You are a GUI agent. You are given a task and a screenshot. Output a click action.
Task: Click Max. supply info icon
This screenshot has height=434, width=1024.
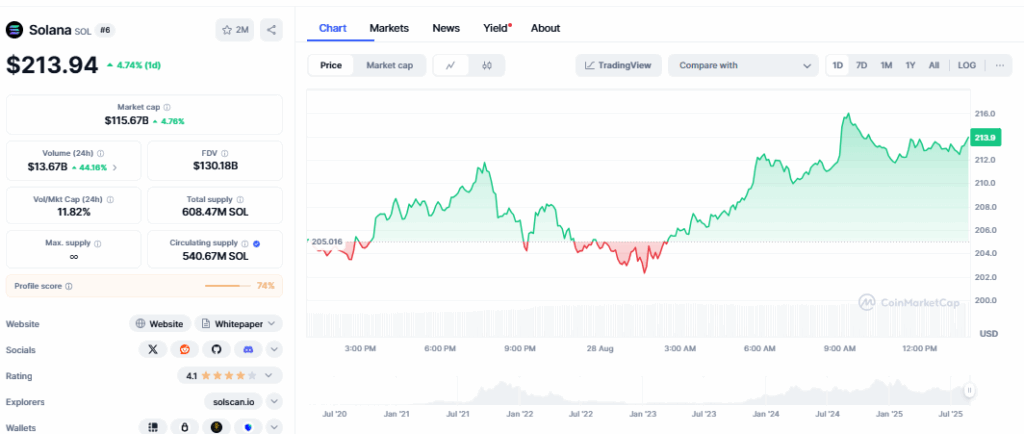point(97,243)
